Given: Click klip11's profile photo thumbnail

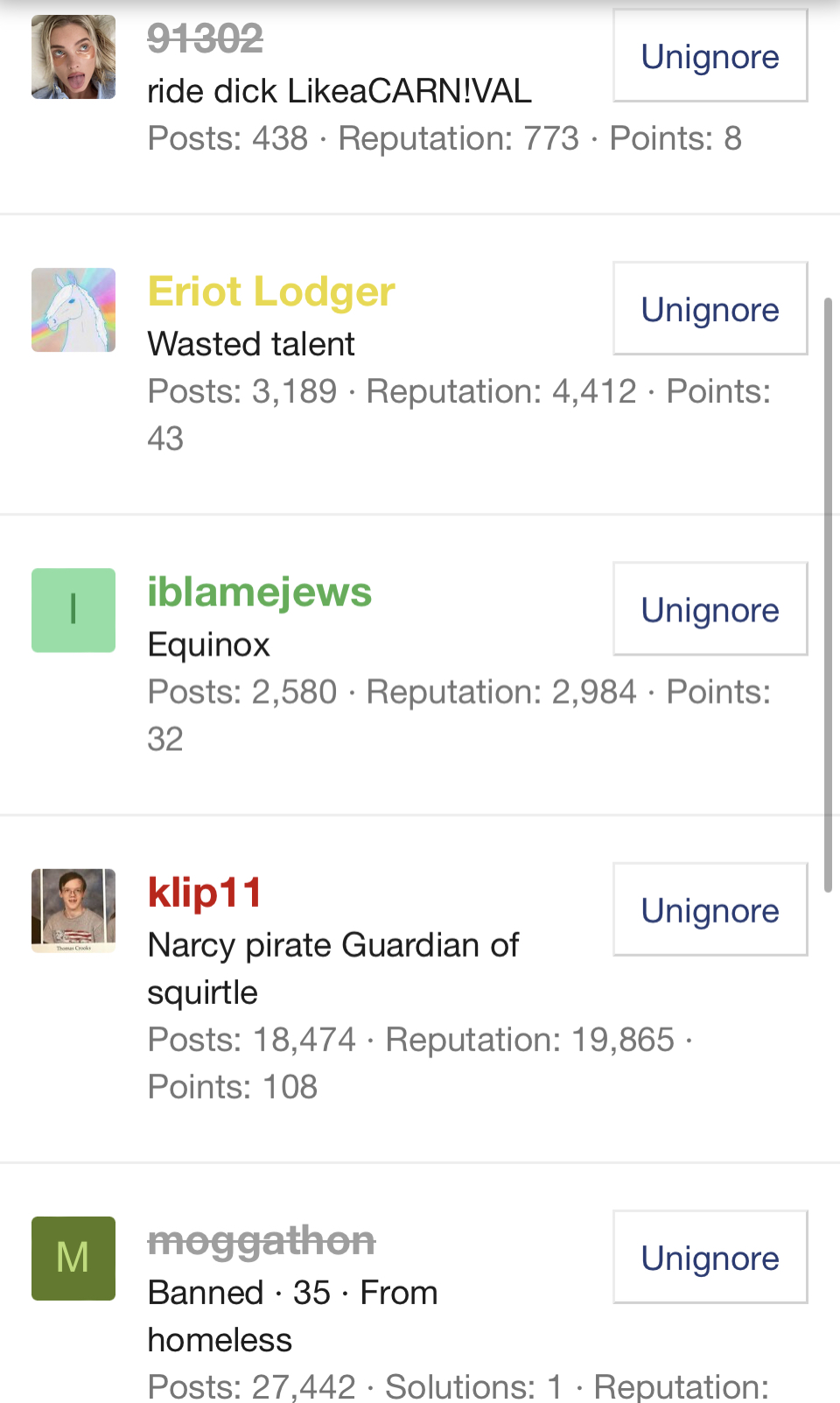Looking at the screenshot, I should point(73,910).
